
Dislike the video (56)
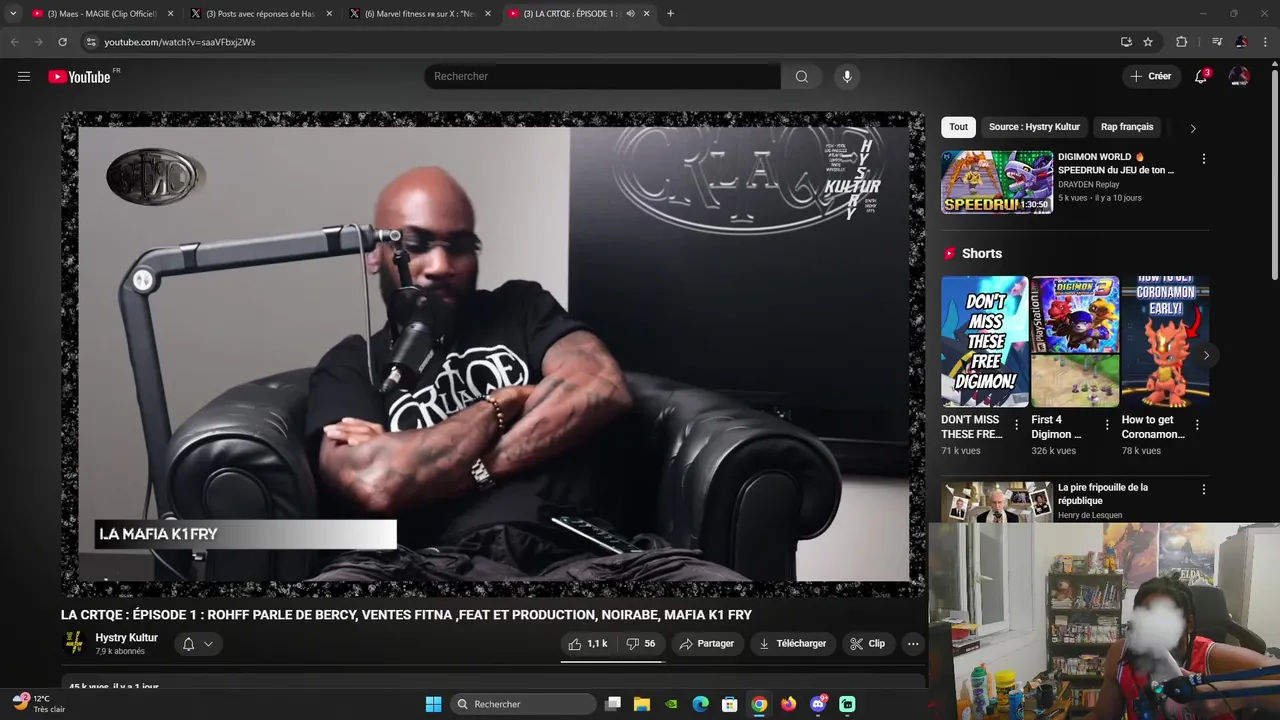[641, 644]
